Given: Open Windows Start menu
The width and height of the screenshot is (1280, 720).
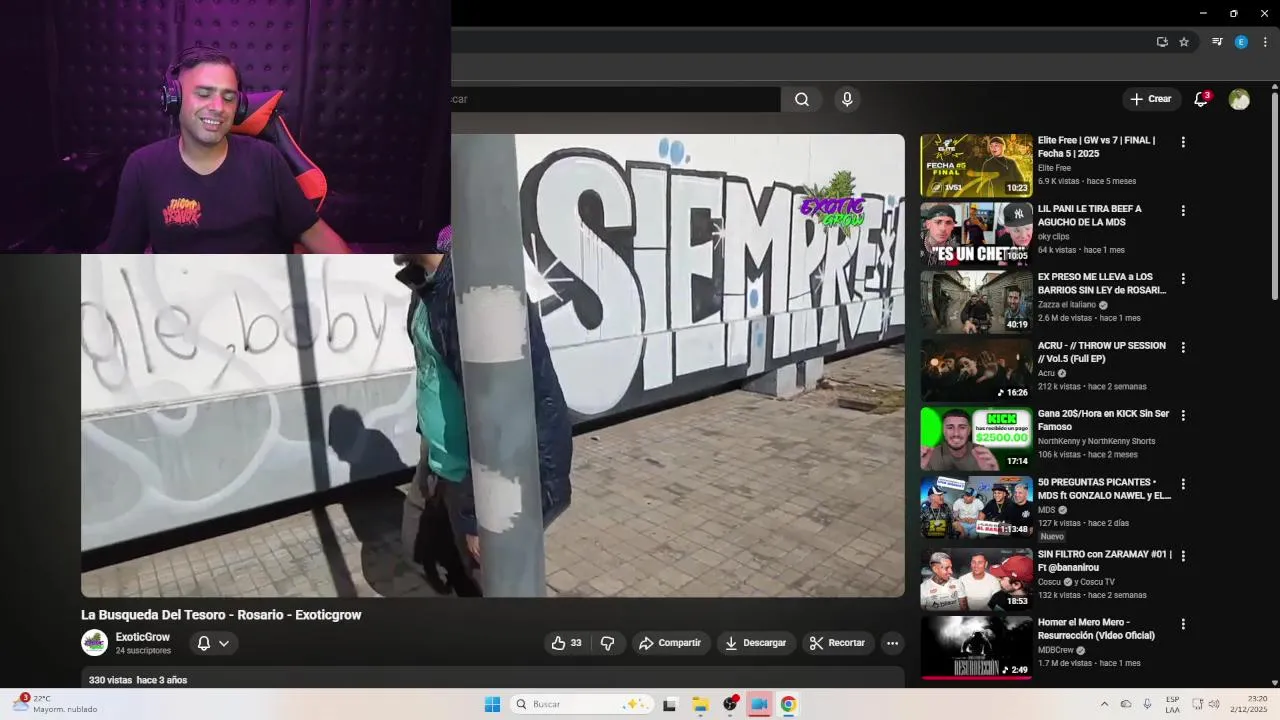Looking at the screenshot, I should click(492, 704).
